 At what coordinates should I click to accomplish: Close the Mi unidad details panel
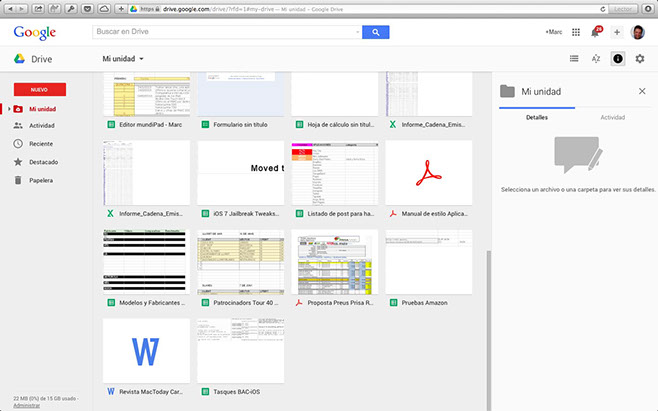[642, 91]
